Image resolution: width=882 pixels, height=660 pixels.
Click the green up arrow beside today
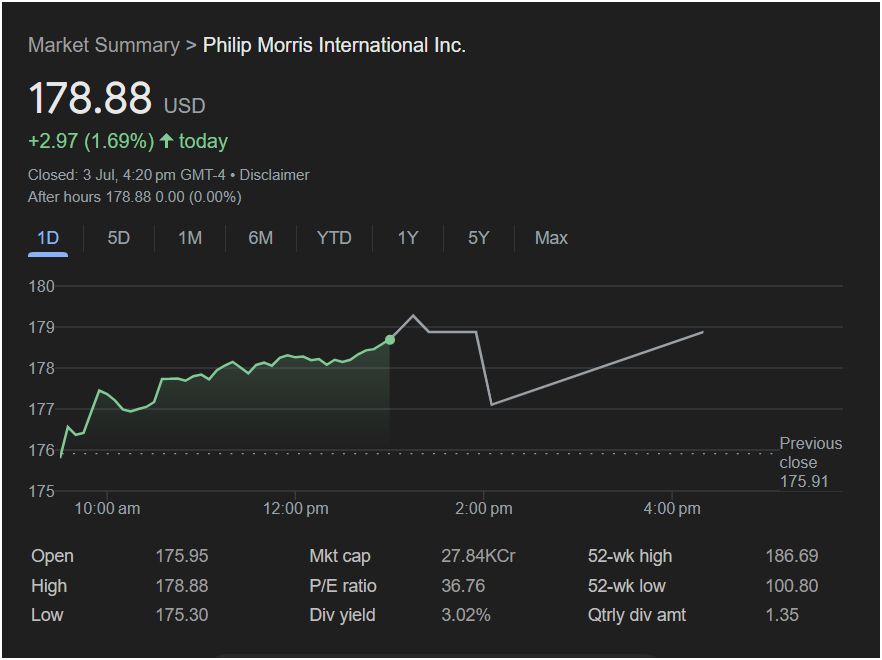[x=166, y=141]
